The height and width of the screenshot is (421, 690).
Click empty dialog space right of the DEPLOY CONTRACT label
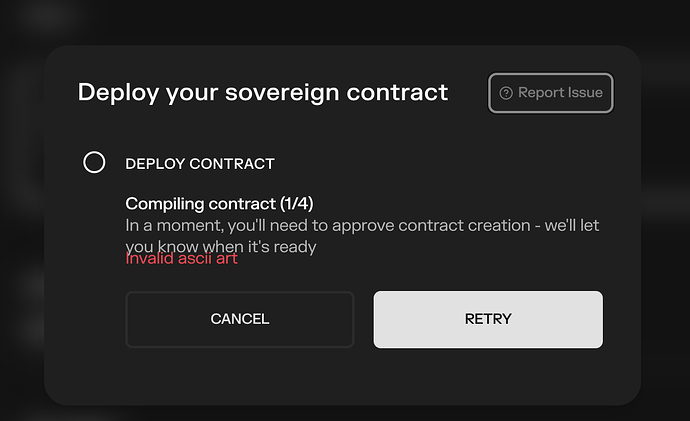pos(450,163)
